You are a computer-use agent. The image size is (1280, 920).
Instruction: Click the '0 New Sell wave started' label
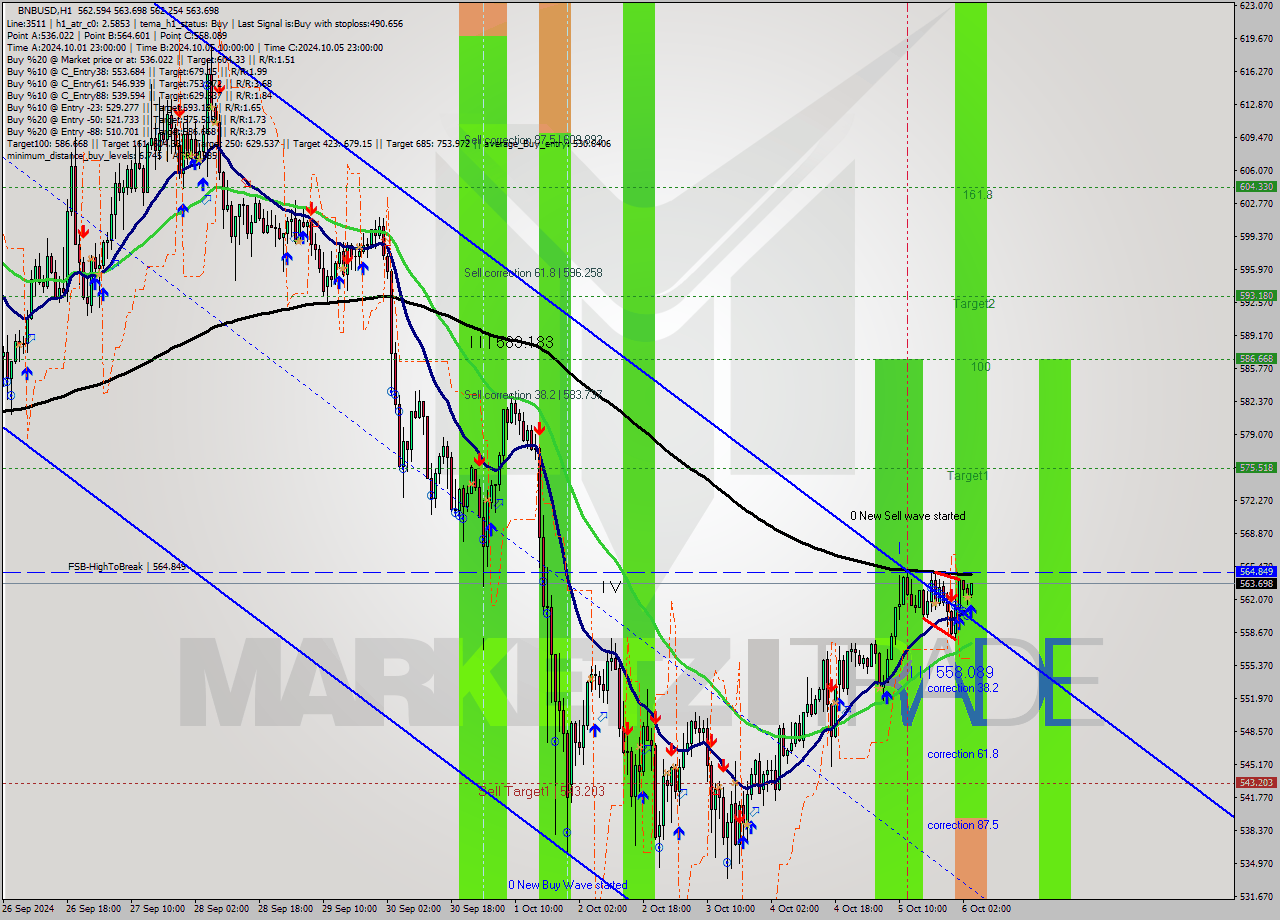pos(908,516)
